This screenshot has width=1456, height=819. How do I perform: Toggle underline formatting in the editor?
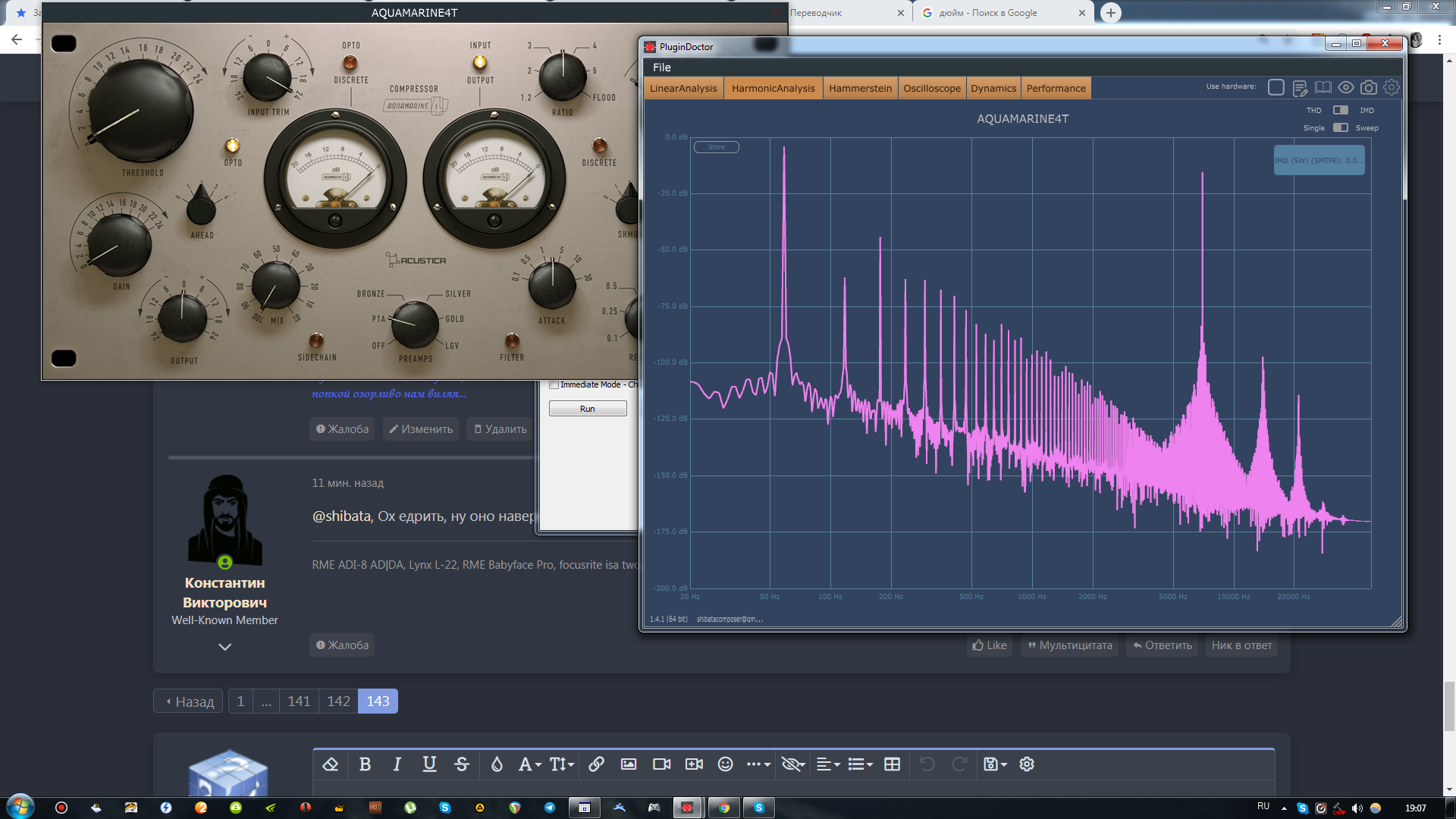pyautogui.click(x=429, y=764)
